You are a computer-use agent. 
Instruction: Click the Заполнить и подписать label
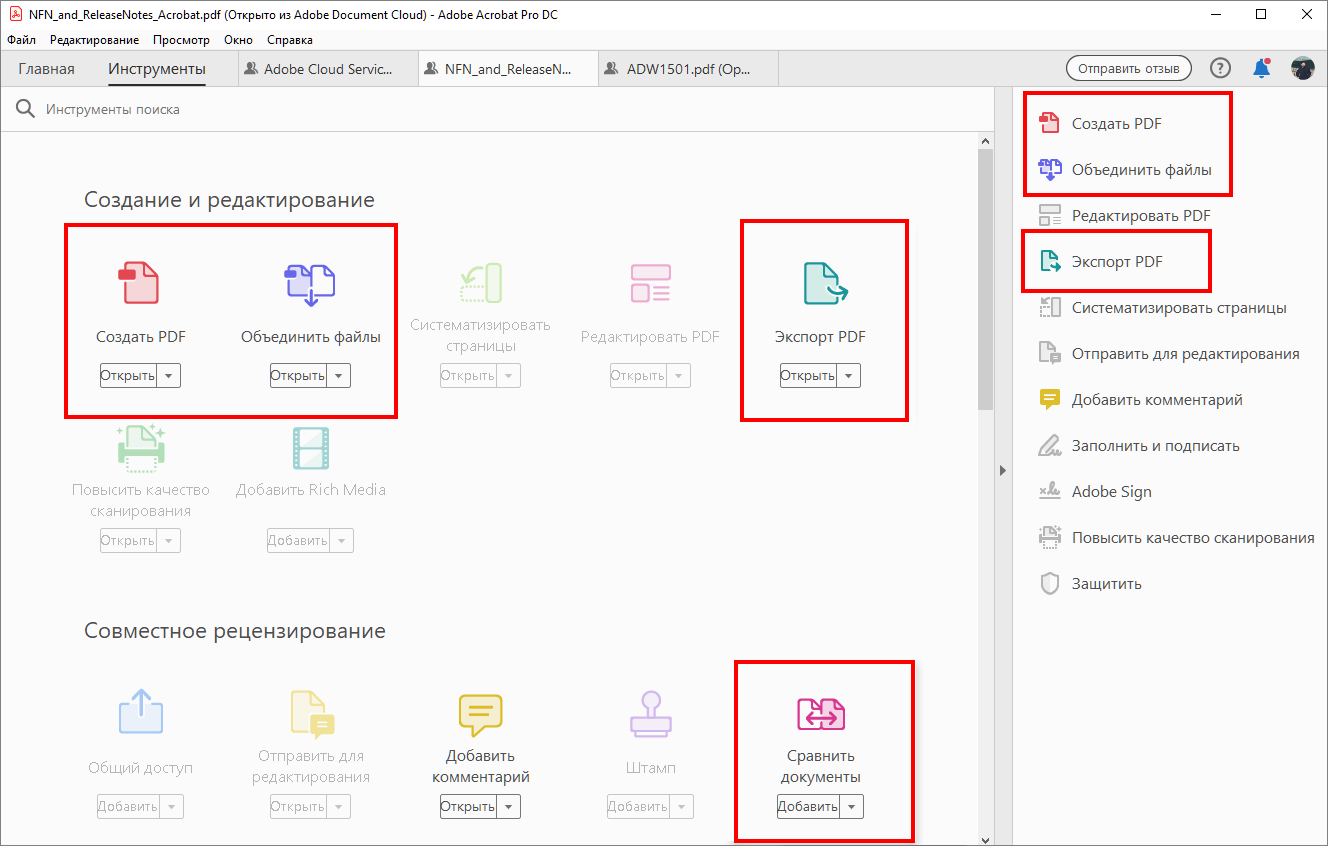point(1156,445)
